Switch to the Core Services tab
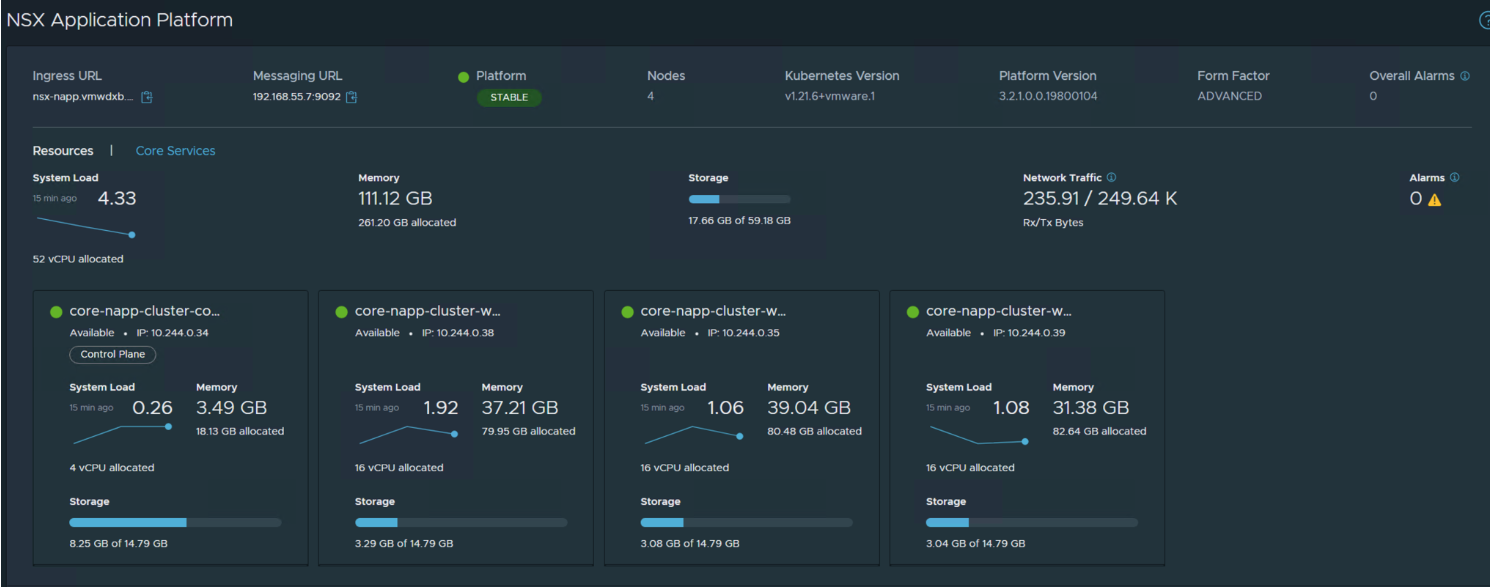The height and width of the screenshot is (588, 1490). point(175,151)
